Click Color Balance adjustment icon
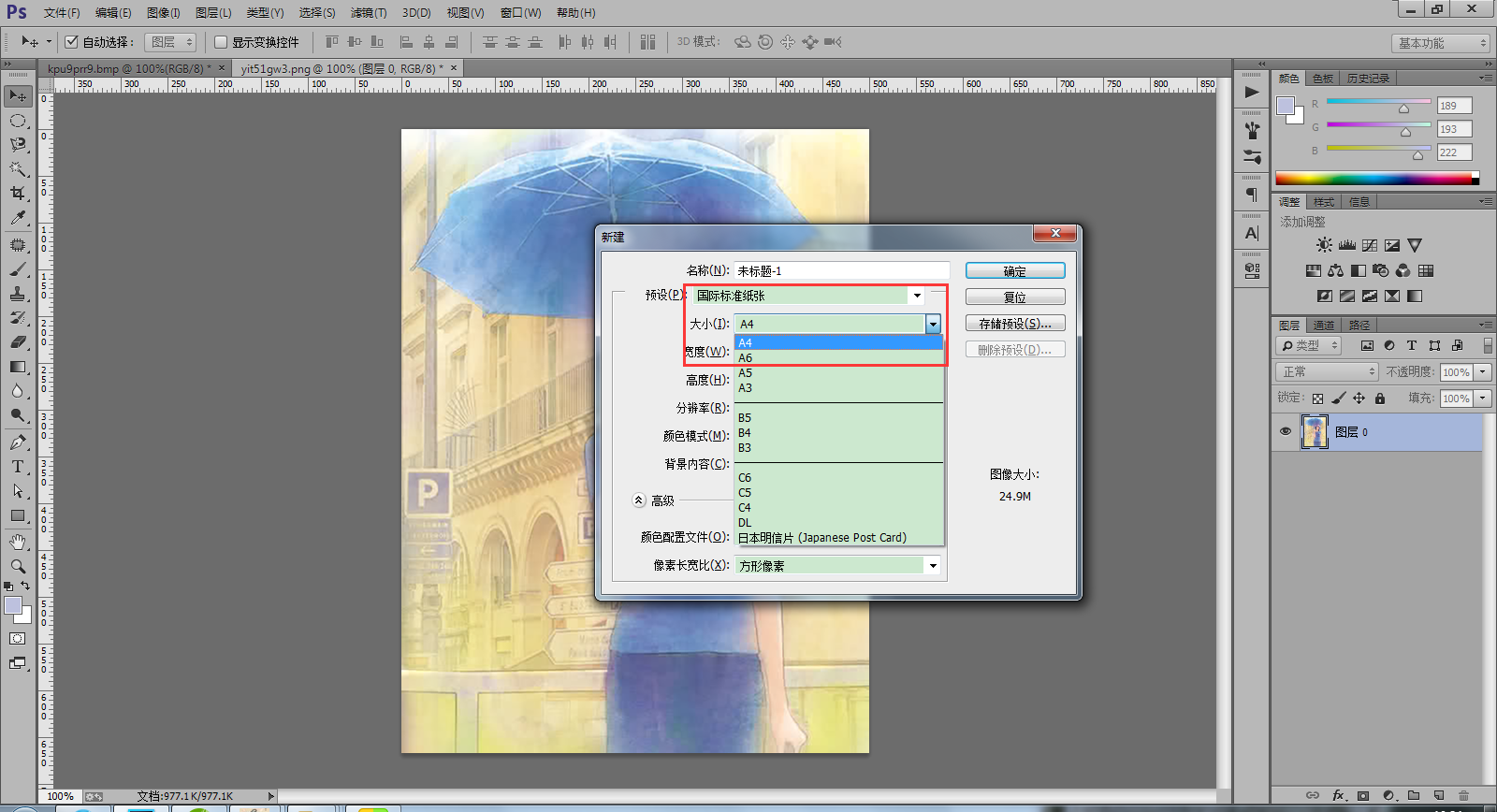This screenshot has width=1497, height=812. 1335,270
